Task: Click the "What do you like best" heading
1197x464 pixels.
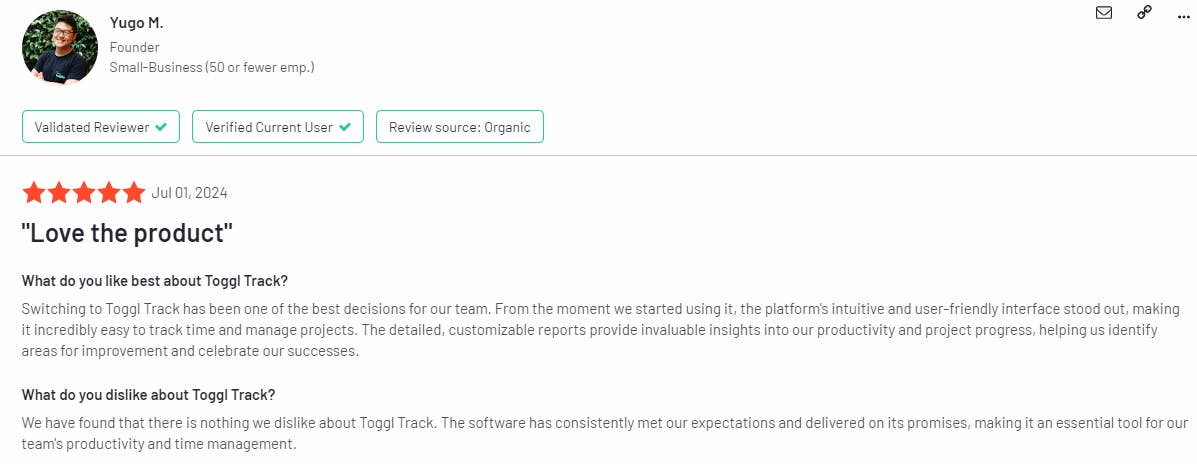Action: click(x=154, y=280)
